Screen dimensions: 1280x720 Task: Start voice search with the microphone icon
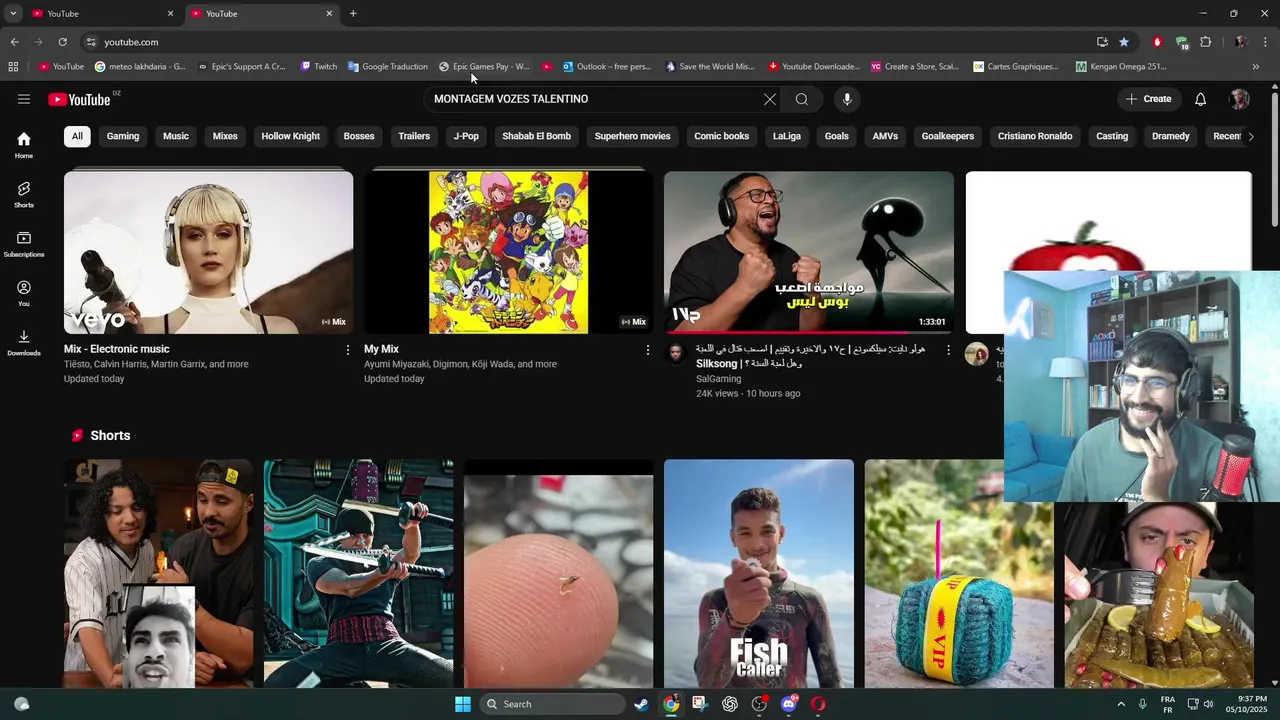[847, 99]
